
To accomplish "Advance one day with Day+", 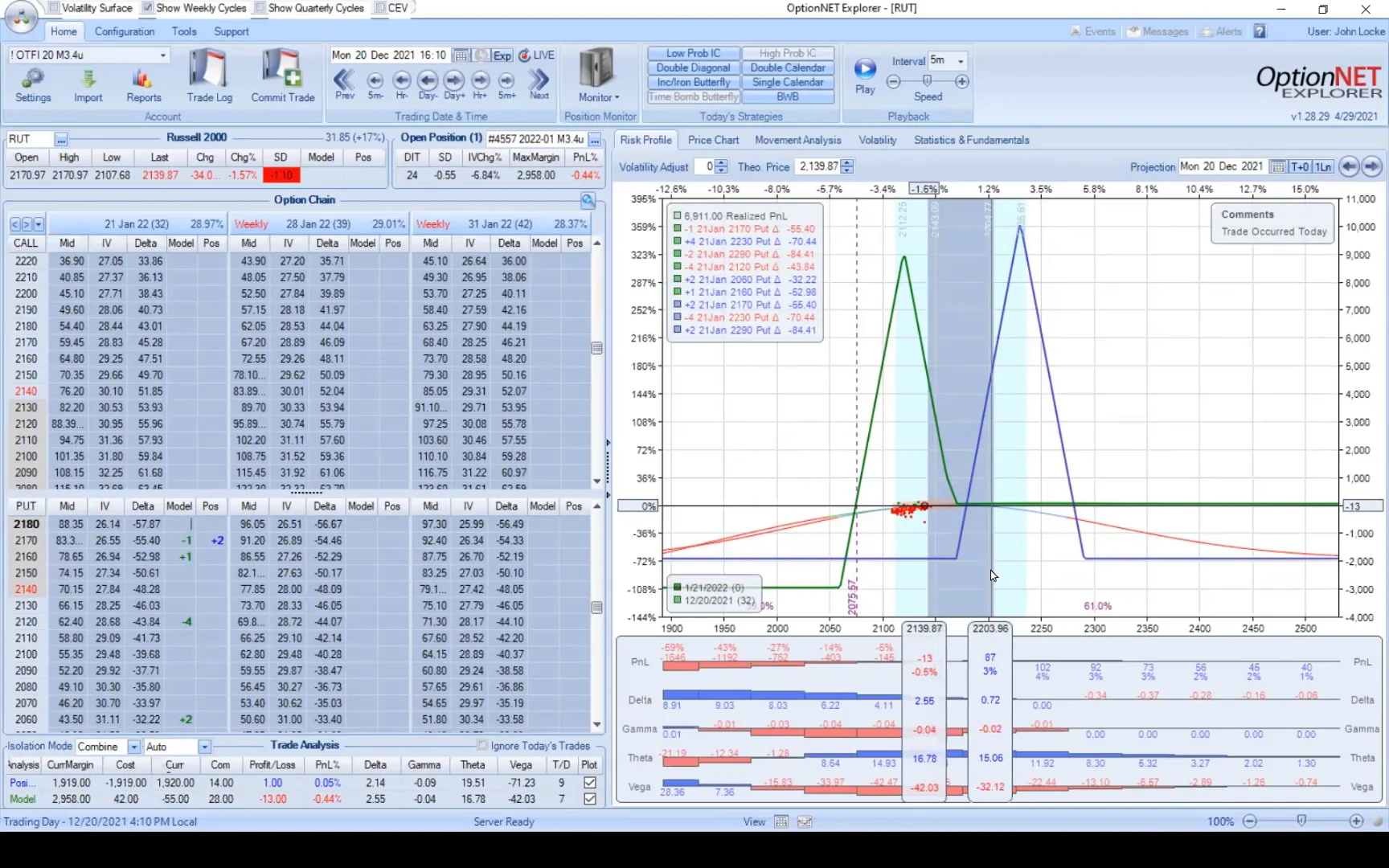I will (x=454, y=84).
